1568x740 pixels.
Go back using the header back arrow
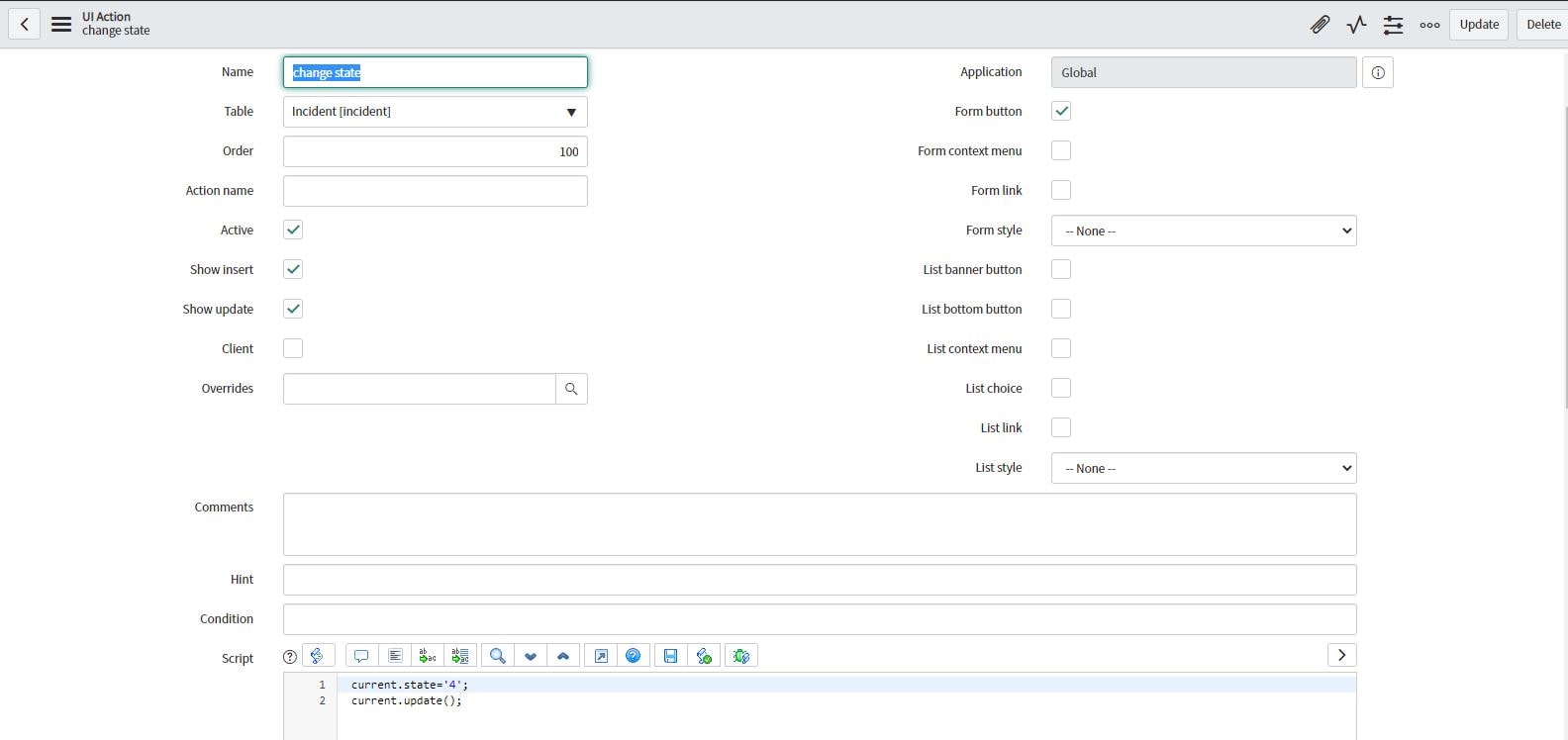(x=24, y=25)
